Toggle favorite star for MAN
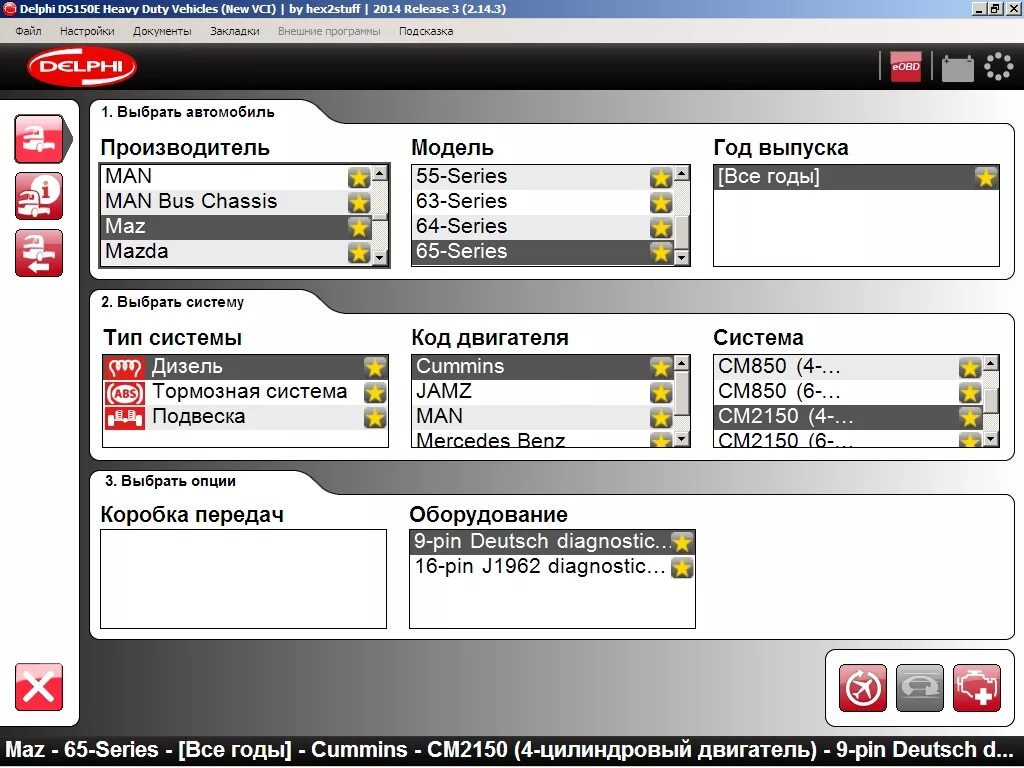Screen dimensions: 1024x768 [x=359, y=177]
